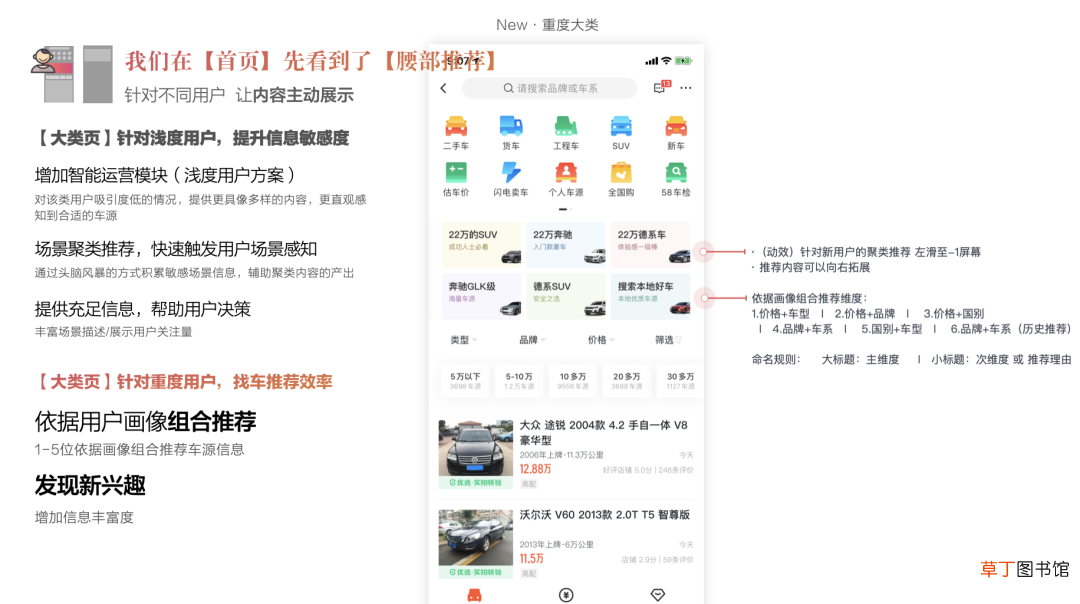Tap the yen price tab in bottom bar
The image size is (1080, 604).
566,595
